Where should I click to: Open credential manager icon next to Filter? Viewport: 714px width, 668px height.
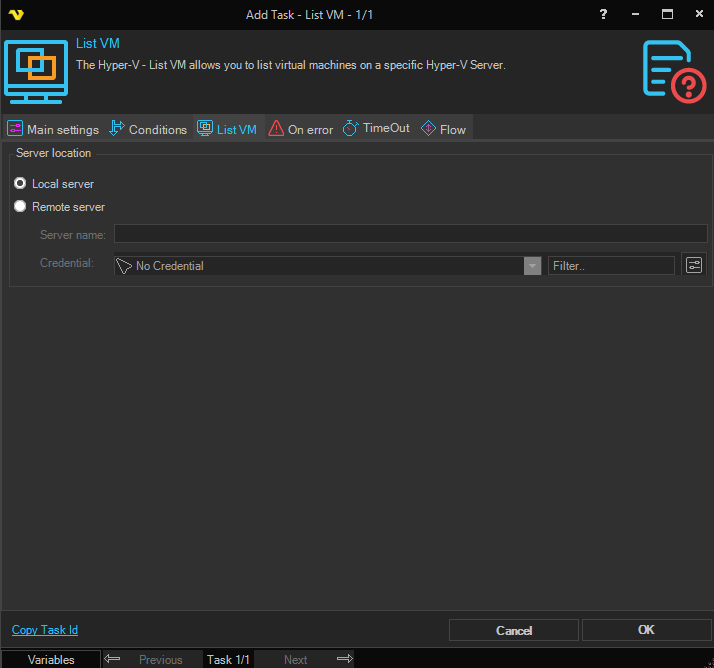[x=694, y=265]
